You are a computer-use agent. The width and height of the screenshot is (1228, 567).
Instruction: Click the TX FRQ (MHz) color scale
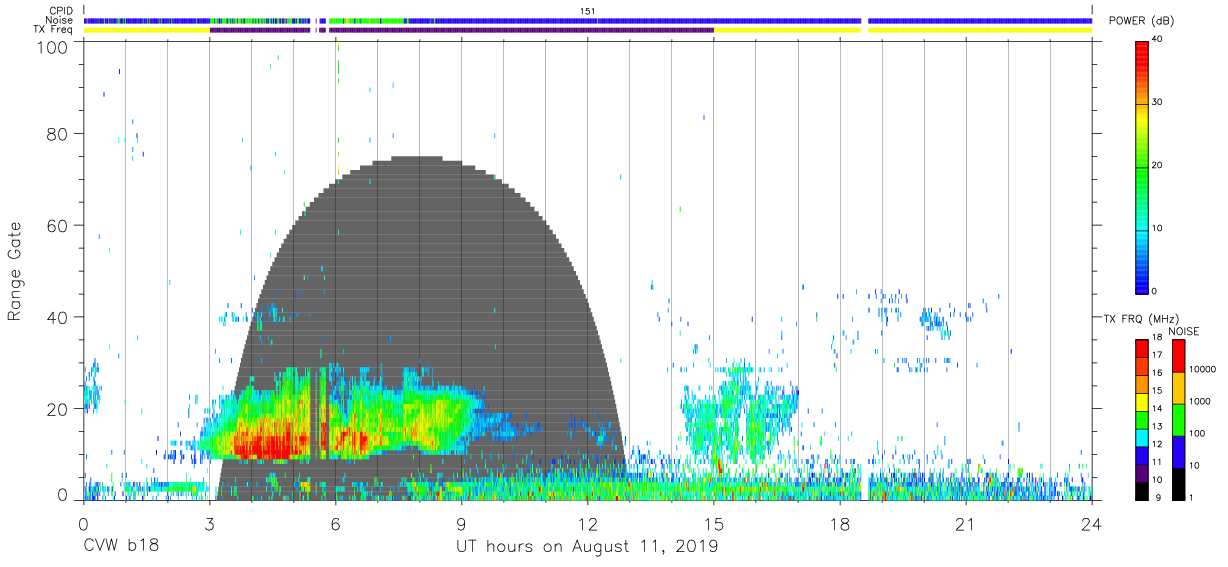(1142, 420)
